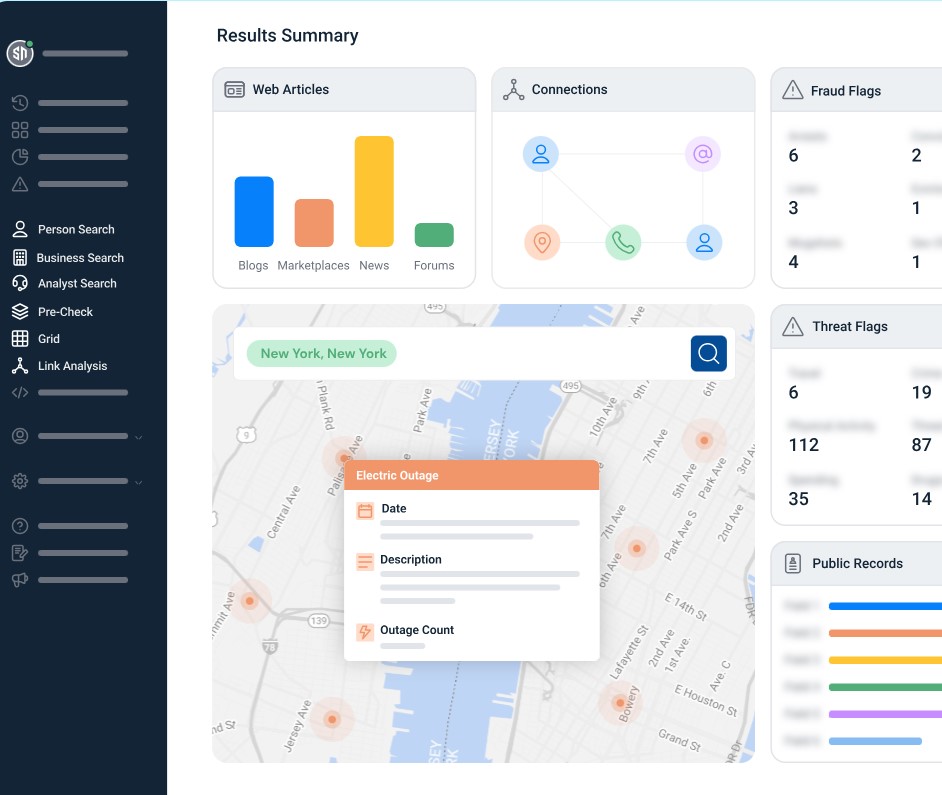The width and height of the screenshot is (942, 795).
Task: Click the Link Analysis node icon
Action: 20,366
